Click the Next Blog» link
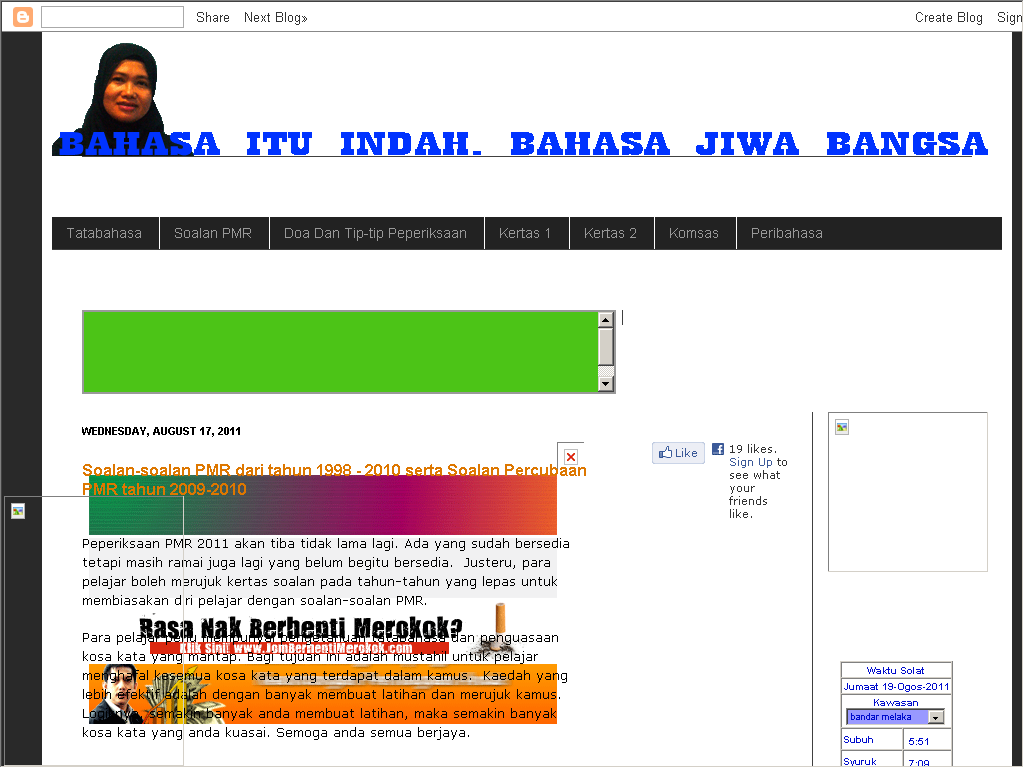The height and width of the screenshot is (768, 1024). [276, 17]
